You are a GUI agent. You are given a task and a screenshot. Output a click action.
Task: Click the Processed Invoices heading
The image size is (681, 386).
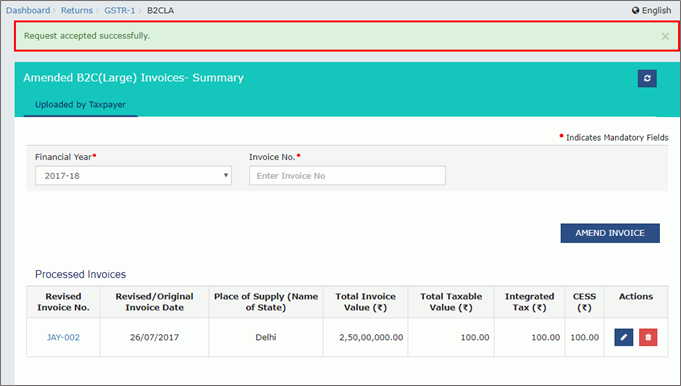(80, 274)
